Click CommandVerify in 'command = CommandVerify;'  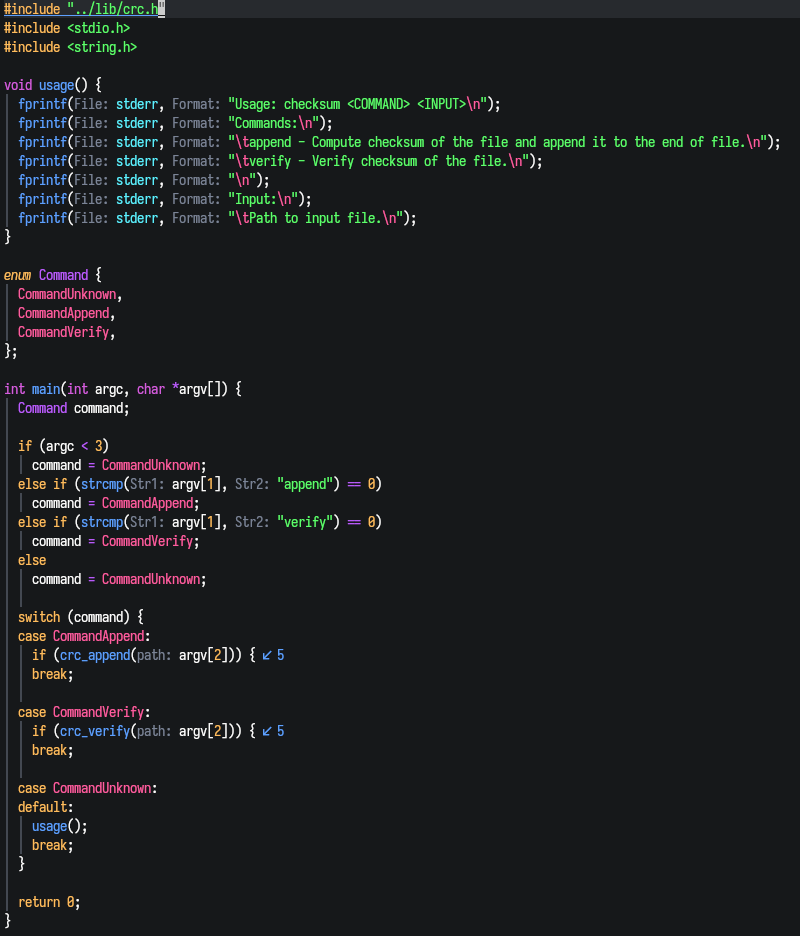(x=147, y=541)
